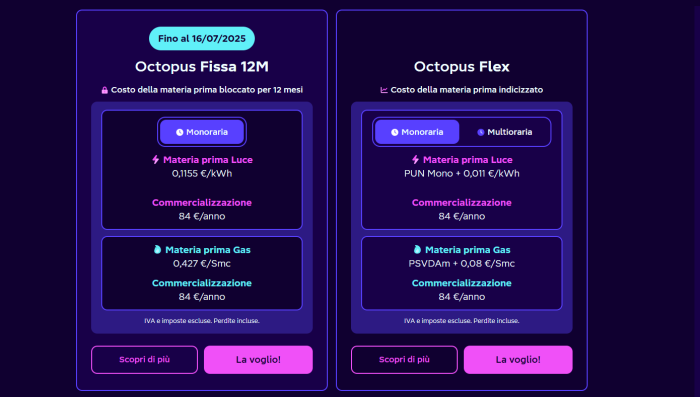This screenshot has width=700, height=397.
Task: Click the chart icon beside indicizzato text
Action: pyautogui.click(x=383, y=90)
